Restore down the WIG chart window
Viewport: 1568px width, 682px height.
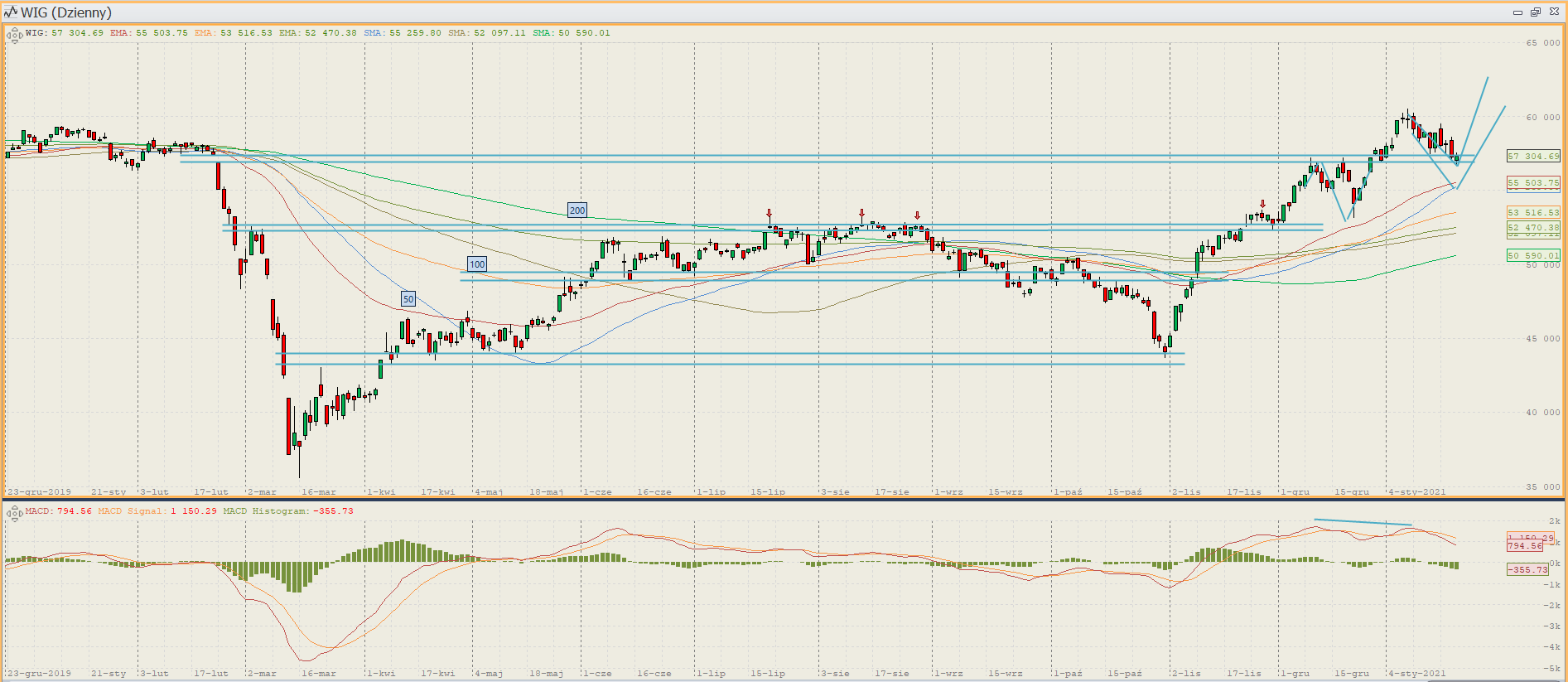pos(1535,12)
